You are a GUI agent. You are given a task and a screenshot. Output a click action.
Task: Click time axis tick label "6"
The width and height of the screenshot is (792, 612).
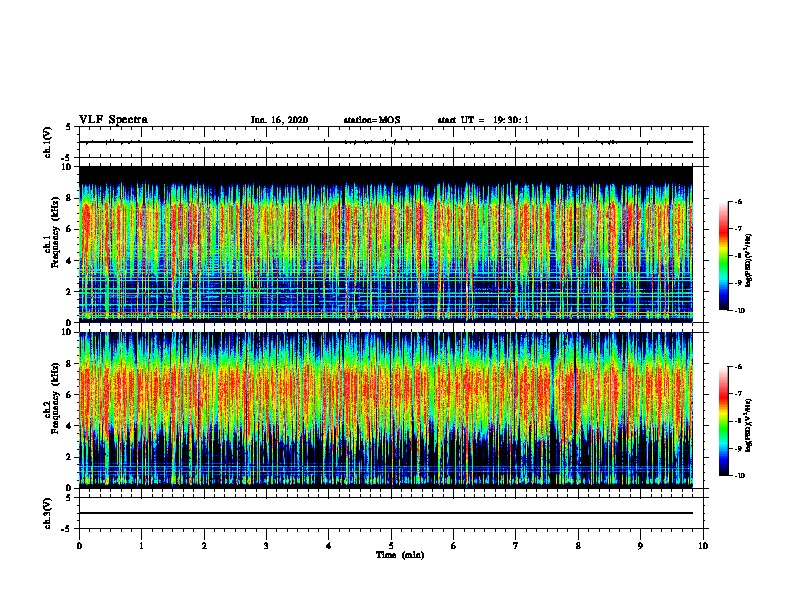pyautogui.click(x=454, y=546)
